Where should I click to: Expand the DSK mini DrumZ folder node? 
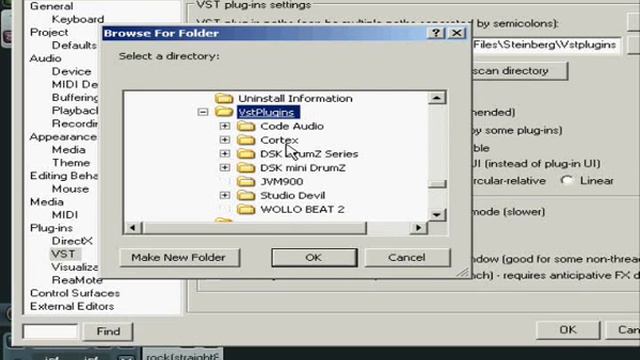(x=224, y=168)
